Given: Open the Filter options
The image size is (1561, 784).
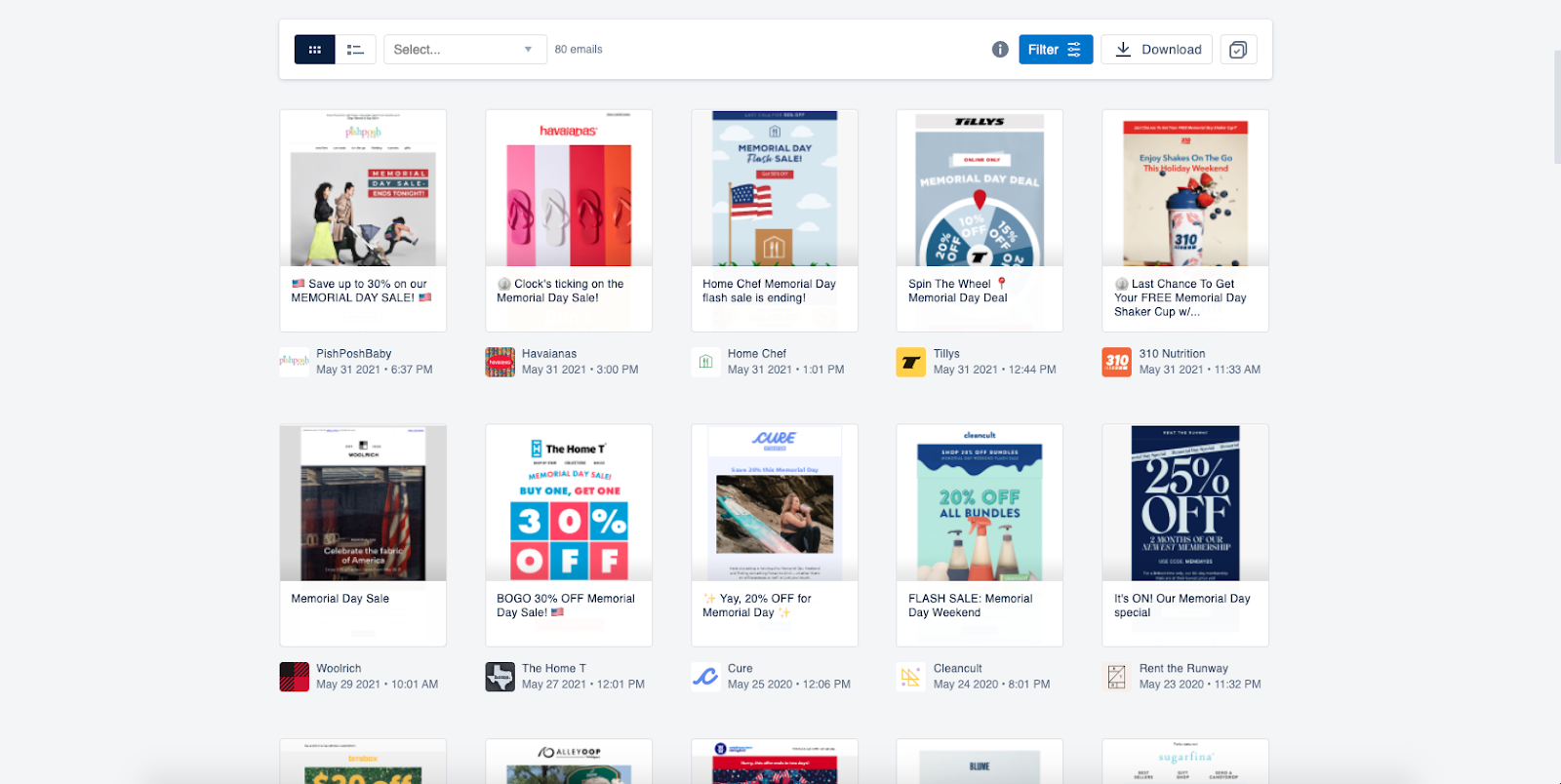Looking at the screenshot, I should pyautogui.click(x=1056, y=50).
